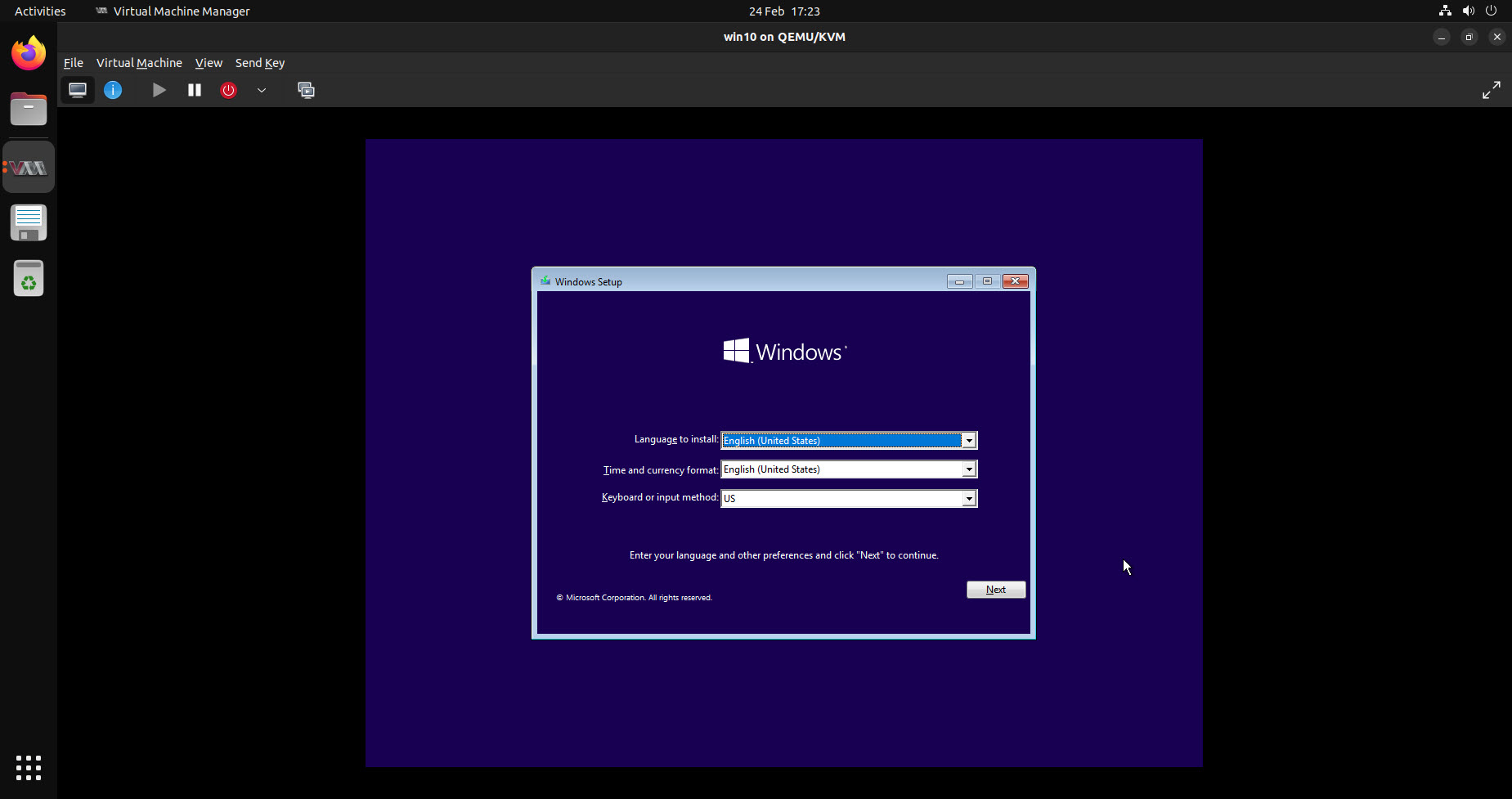Switch to the graphical console view
This screenshot has width=1512, height=799.
(x=78, y=90)
